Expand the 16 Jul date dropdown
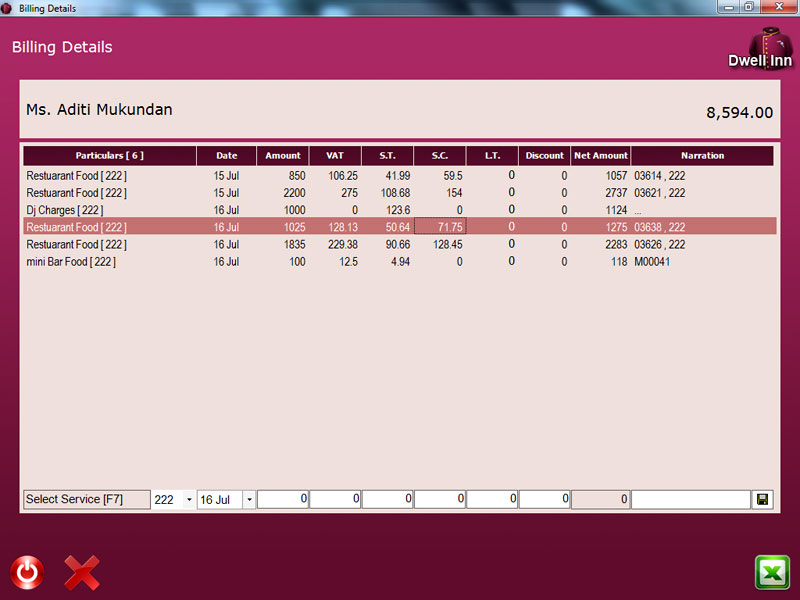Image resolution: width=800 pixels, height=600 pixels. pyautogui.click(x=249, y=499)
